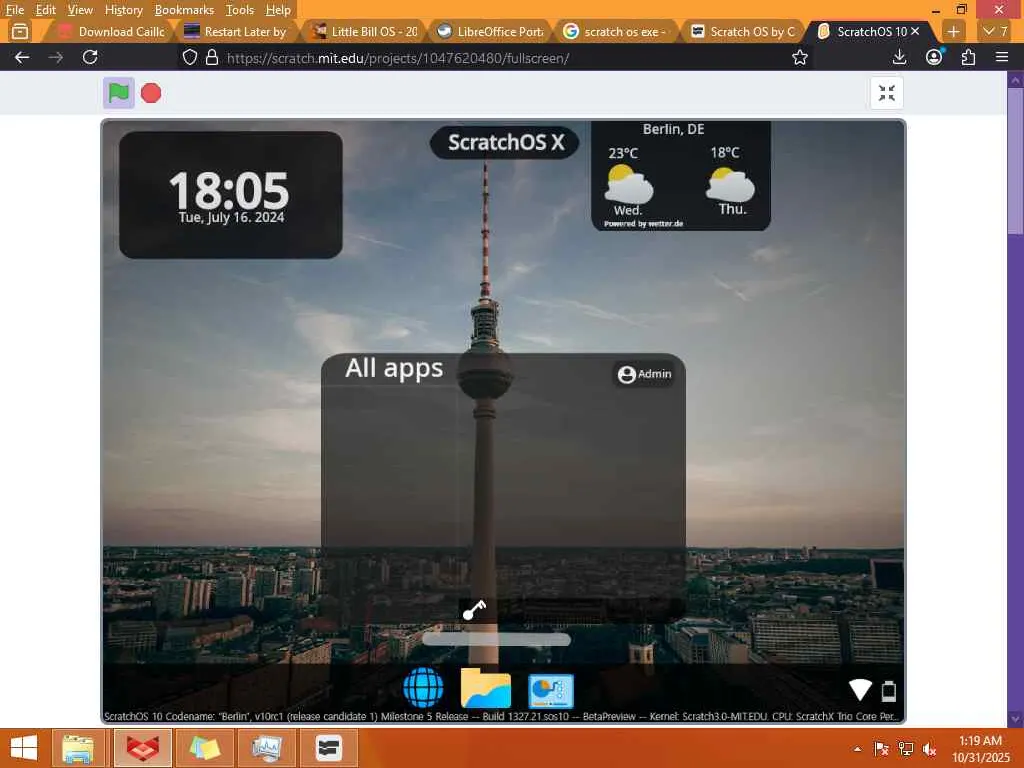Click the network tray icon
1024x768 pixels.
(905, 749)
